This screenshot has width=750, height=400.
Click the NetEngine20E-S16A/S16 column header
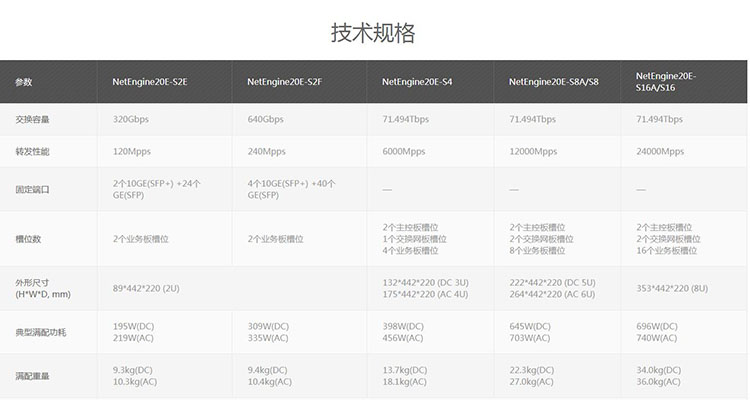point(667,82)
